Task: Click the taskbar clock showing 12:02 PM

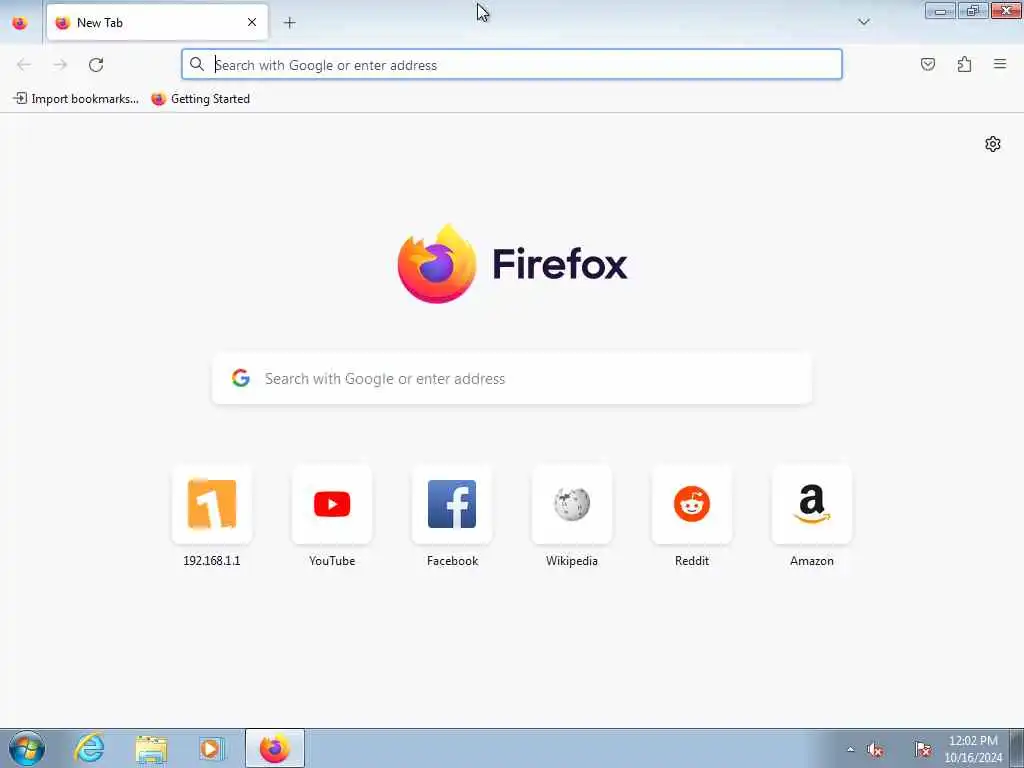Action: pyautogui.click(x=973, y=749)
